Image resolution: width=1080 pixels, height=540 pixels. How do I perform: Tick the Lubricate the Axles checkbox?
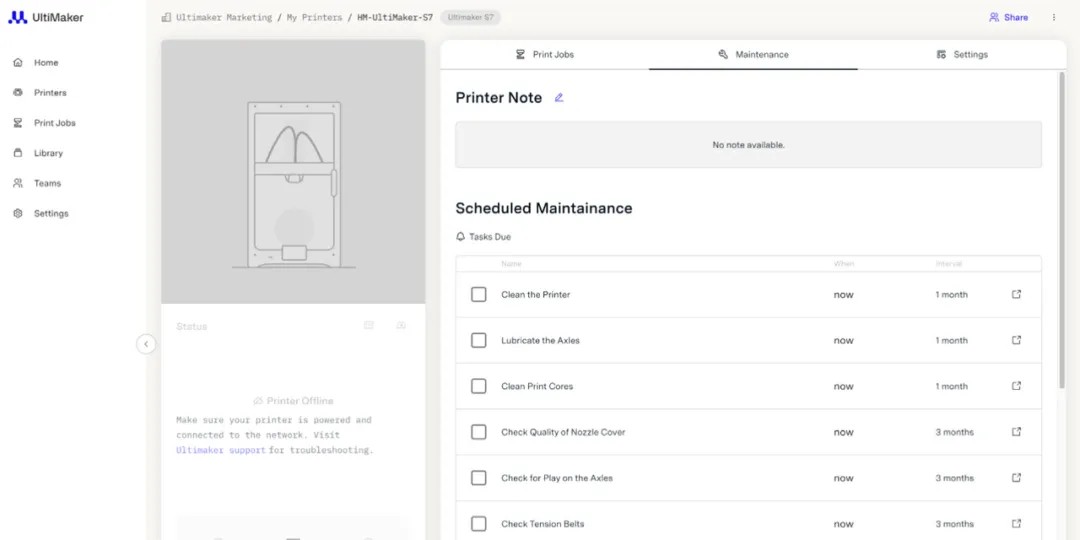click(x=479, y=341)
